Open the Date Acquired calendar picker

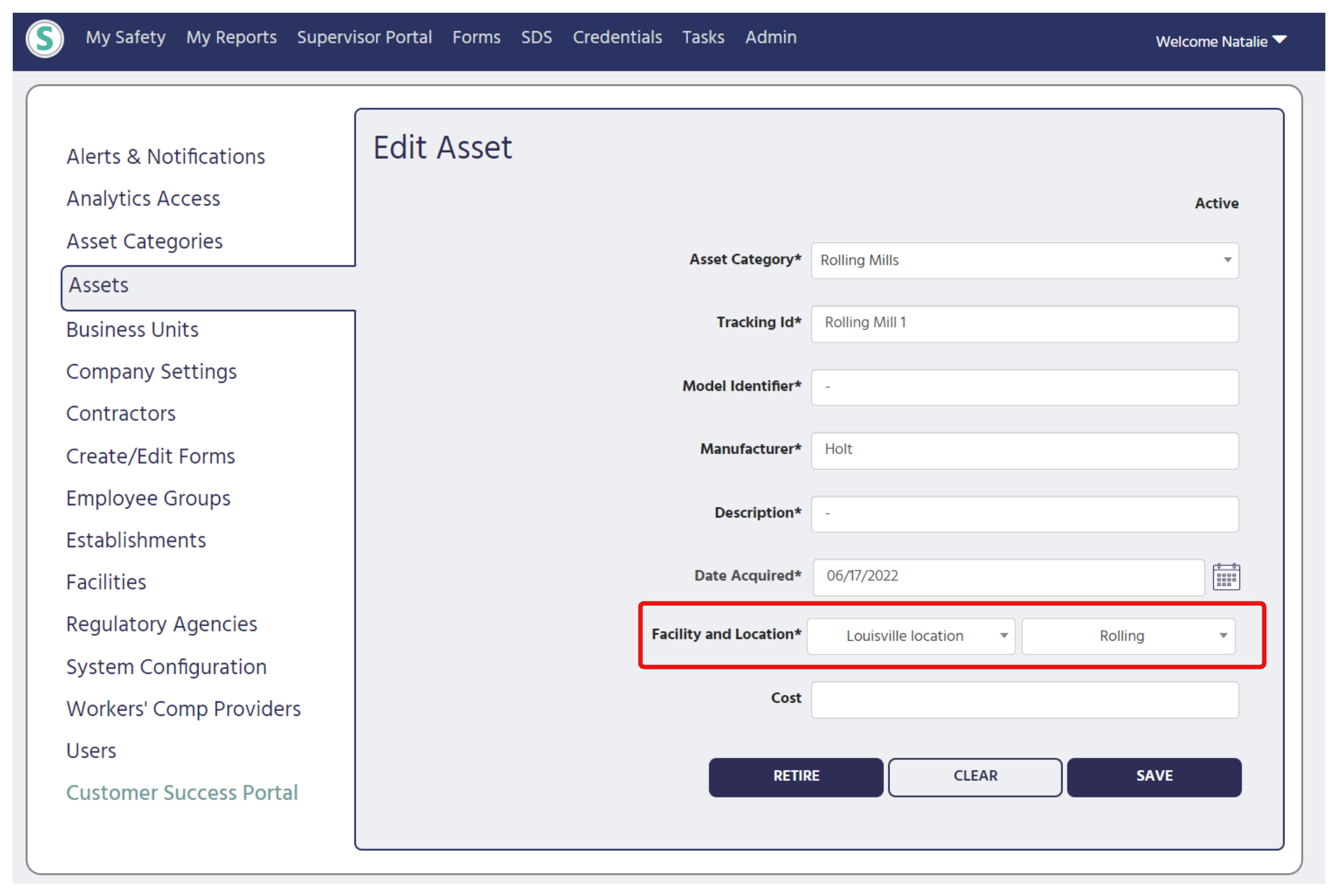[1226, 577]
